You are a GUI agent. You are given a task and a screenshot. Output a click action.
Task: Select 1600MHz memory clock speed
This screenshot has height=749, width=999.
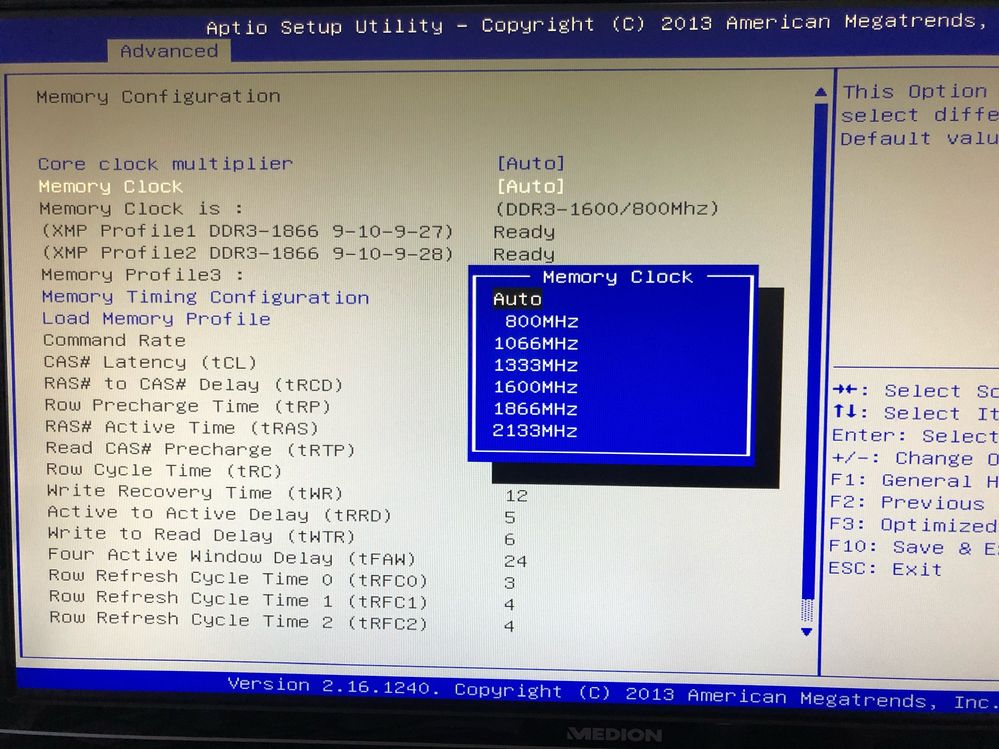[x=536, y=387]
